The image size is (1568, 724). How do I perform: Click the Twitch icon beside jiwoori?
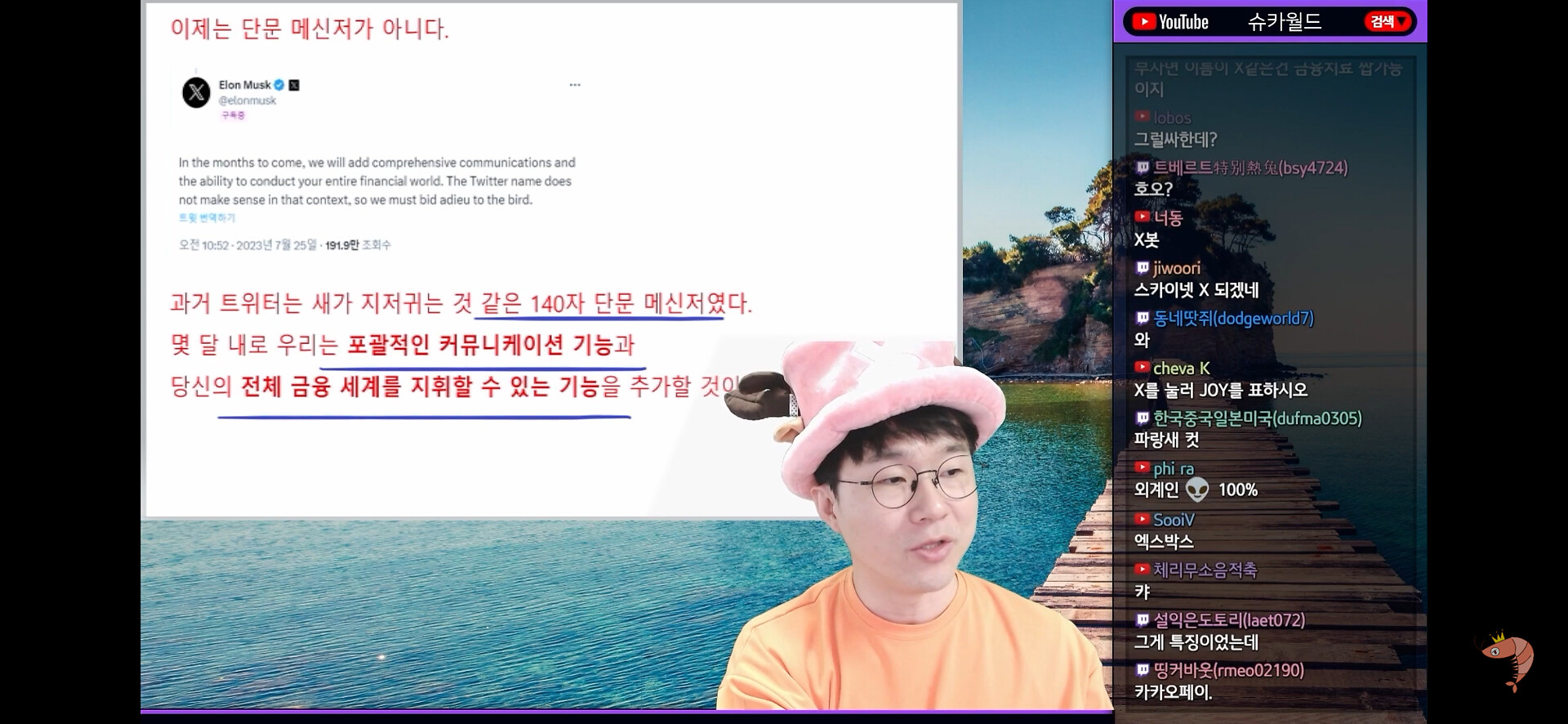1143,268
